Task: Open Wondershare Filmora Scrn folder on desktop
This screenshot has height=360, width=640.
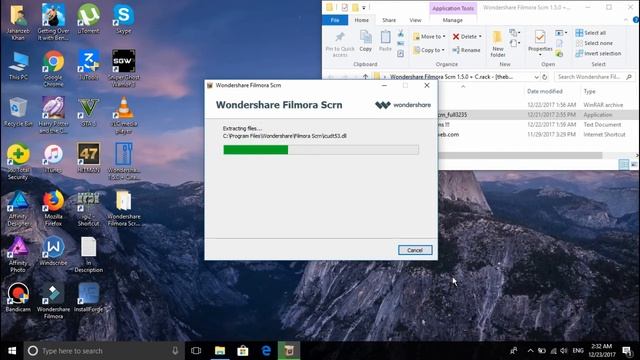Action: click(124, 208)
